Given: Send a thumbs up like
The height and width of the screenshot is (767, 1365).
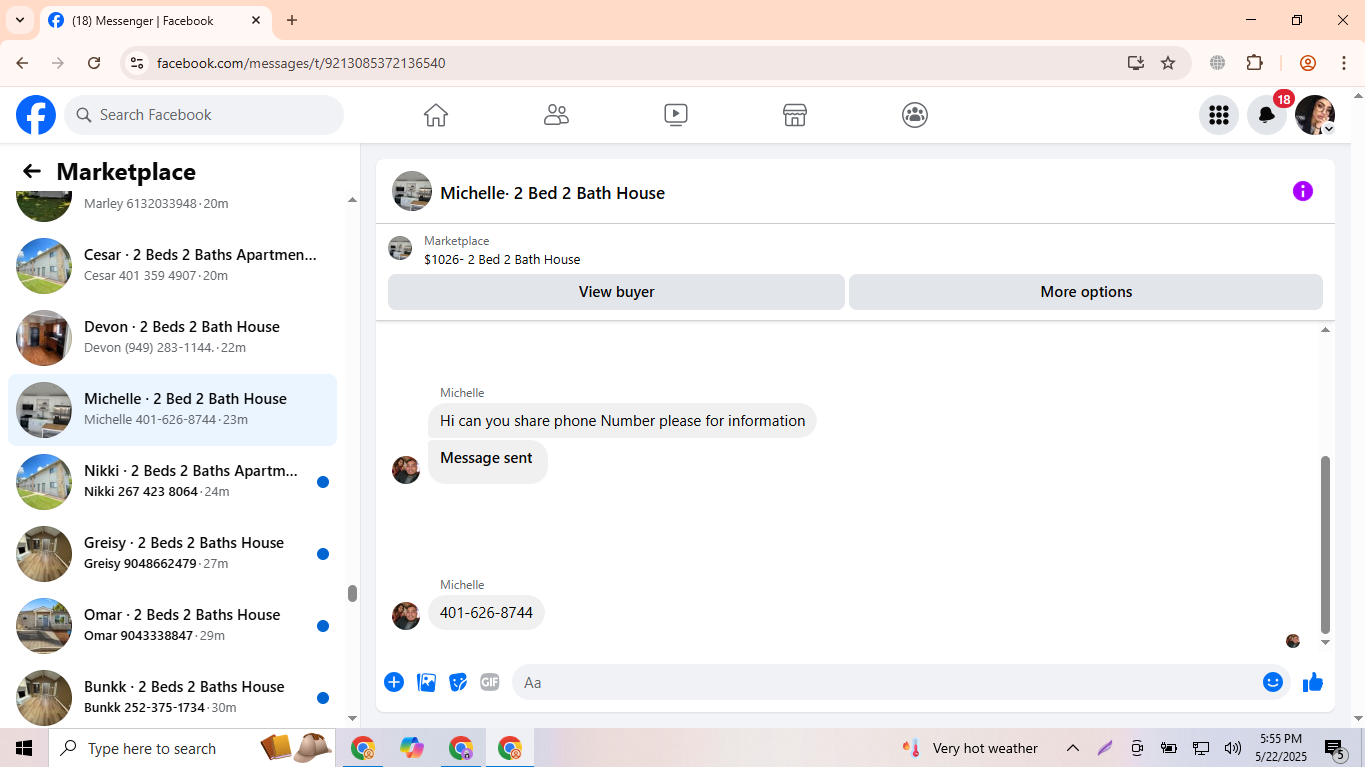Looking at the screenshot, I should coord(1313,682).
